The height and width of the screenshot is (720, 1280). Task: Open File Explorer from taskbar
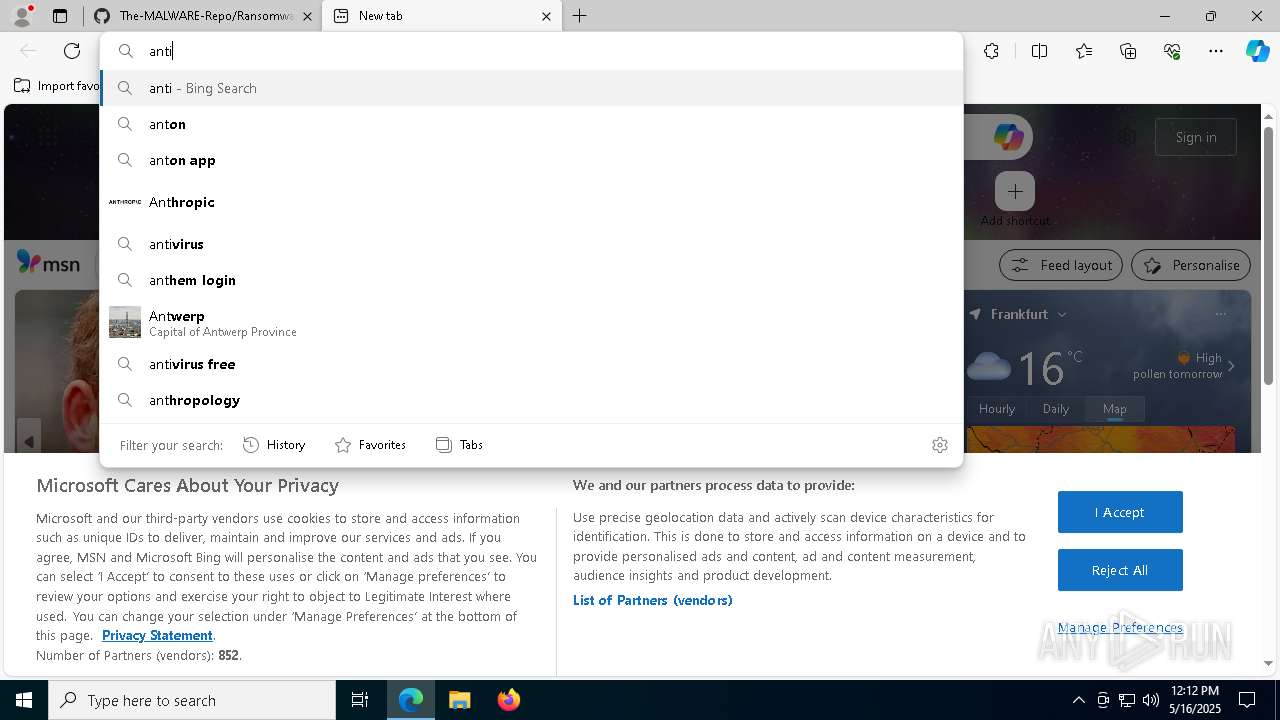pyautogui.click(x=459, y=700)
